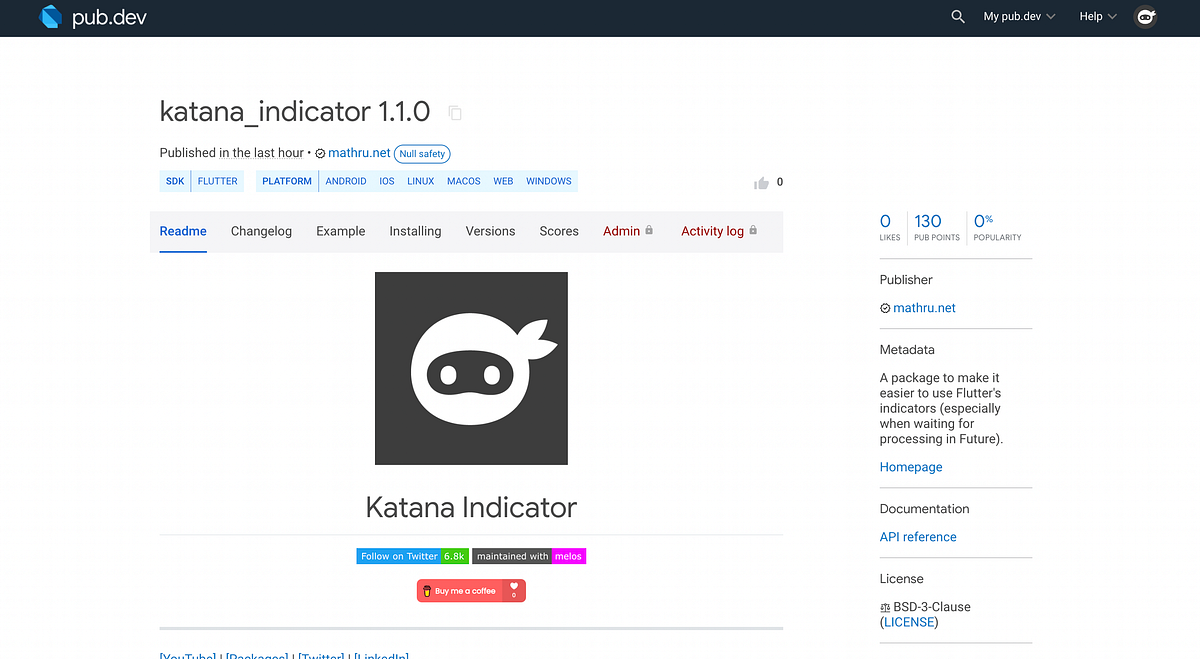The width and height of the screenshot is (1200, 659).
Task: Click the Katana Indicator package image
Action: pos(471,368)
